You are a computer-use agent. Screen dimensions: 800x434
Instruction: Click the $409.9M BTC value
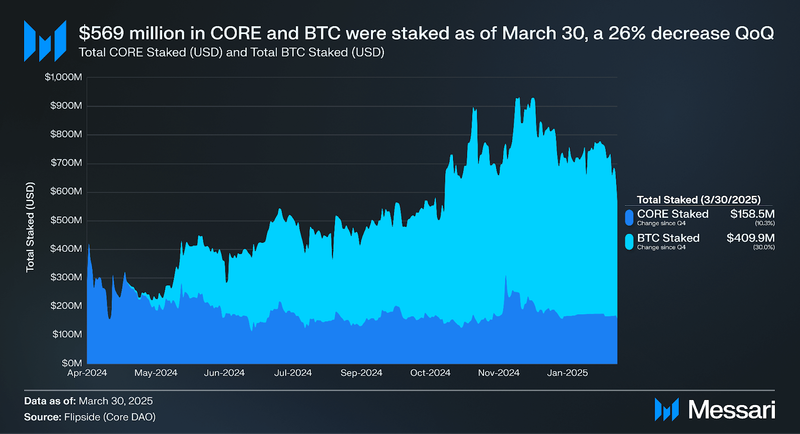751,238
